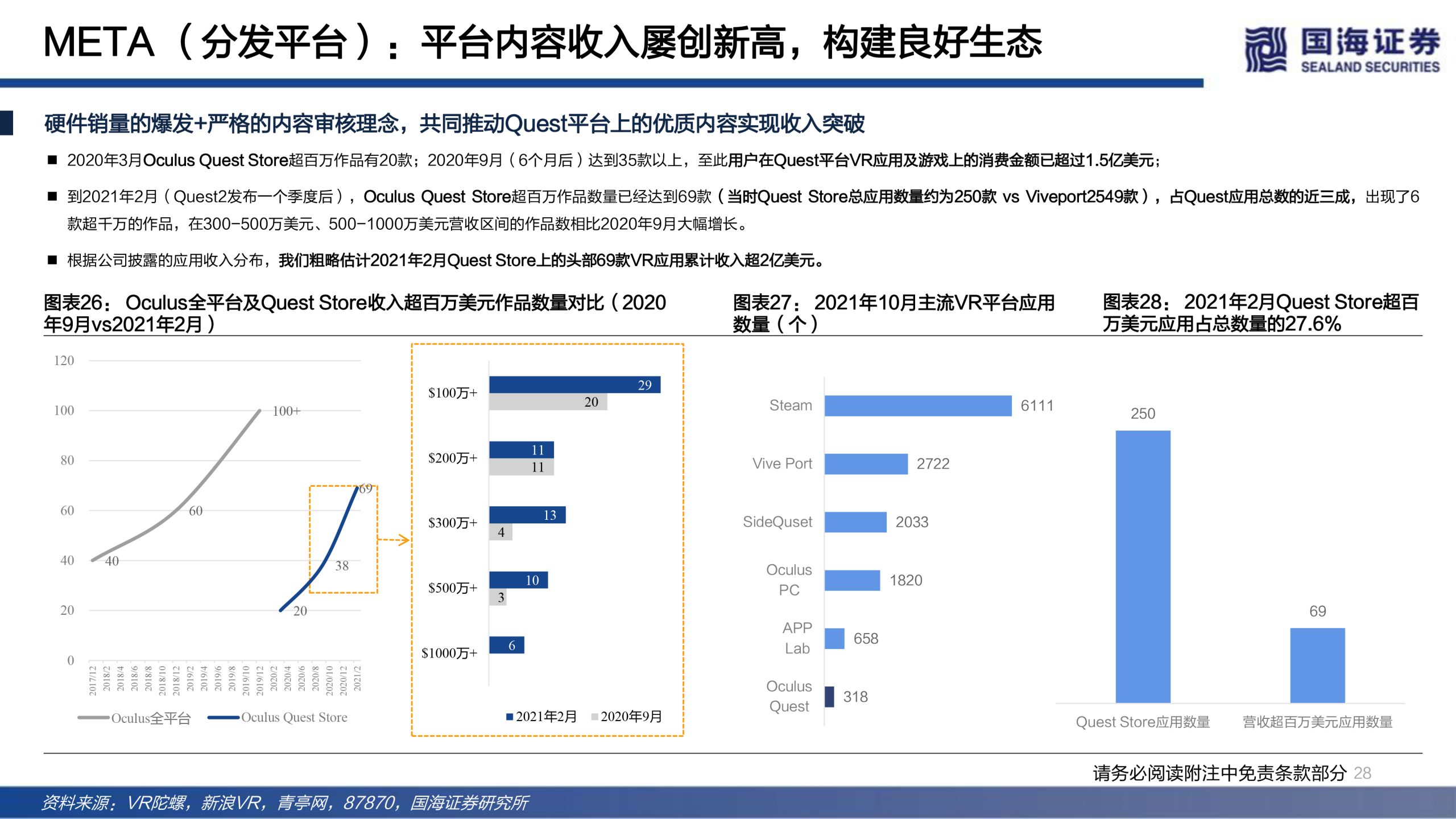Click the Steam bar showing 6111
This screenshot has width=1456, height=819.
click(x=918, y=406)
